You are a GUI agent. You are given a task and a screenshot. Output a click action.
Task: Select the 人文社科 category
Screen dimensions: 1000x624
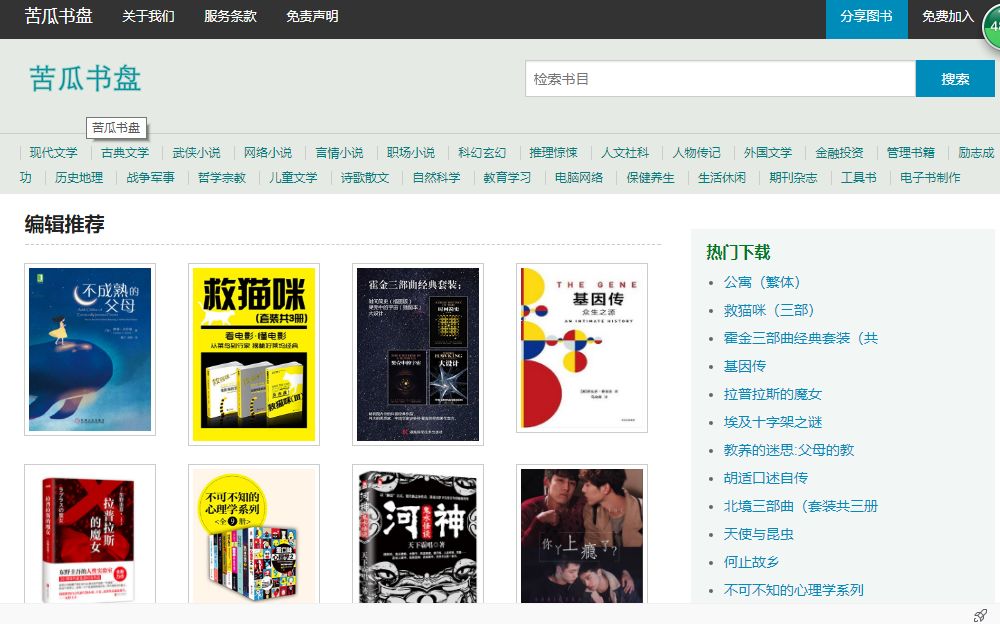[625, 152]
